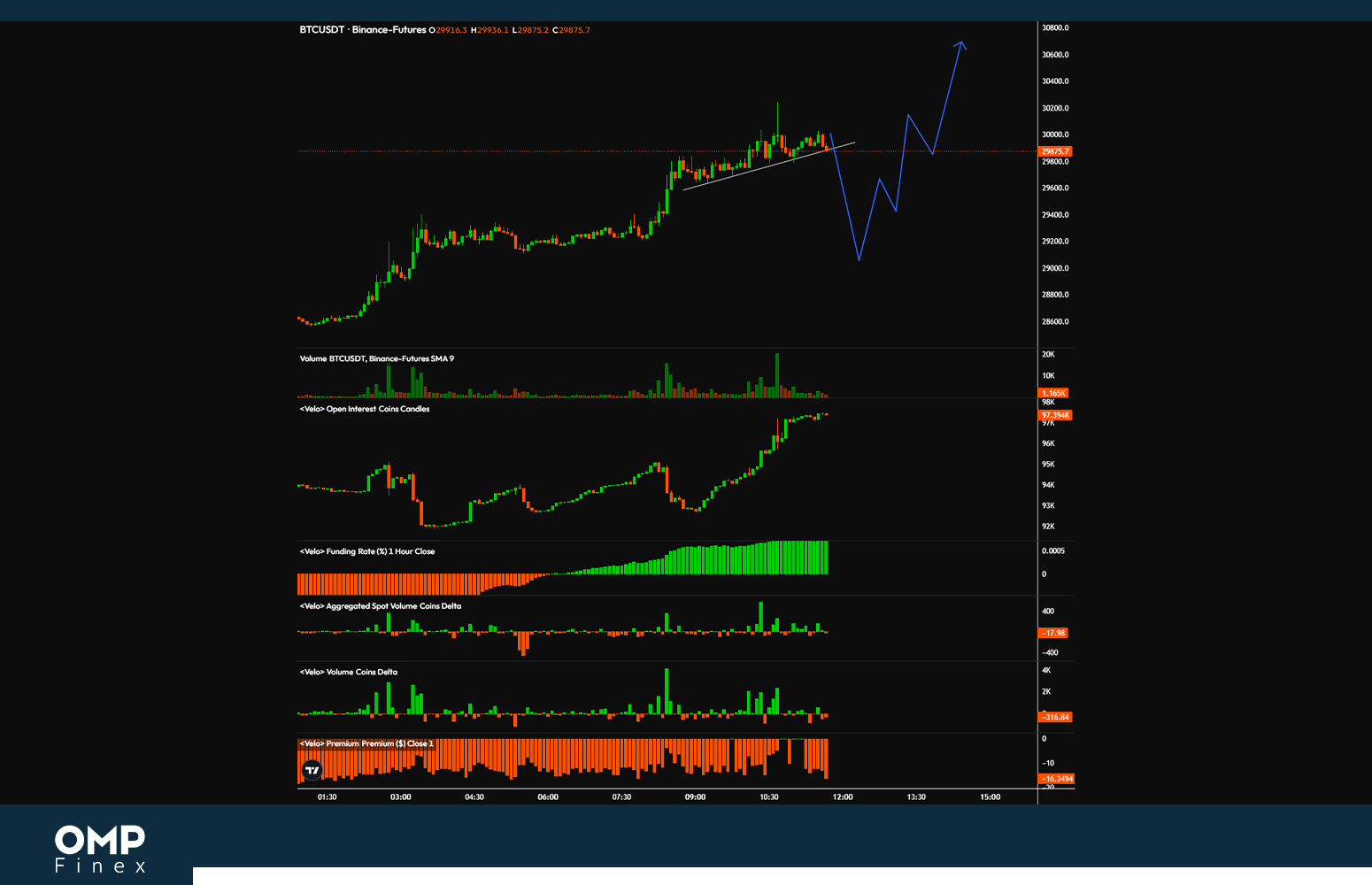Click the 30600.0 price axis label
1372x885 pixels.
pos(1055,55)
